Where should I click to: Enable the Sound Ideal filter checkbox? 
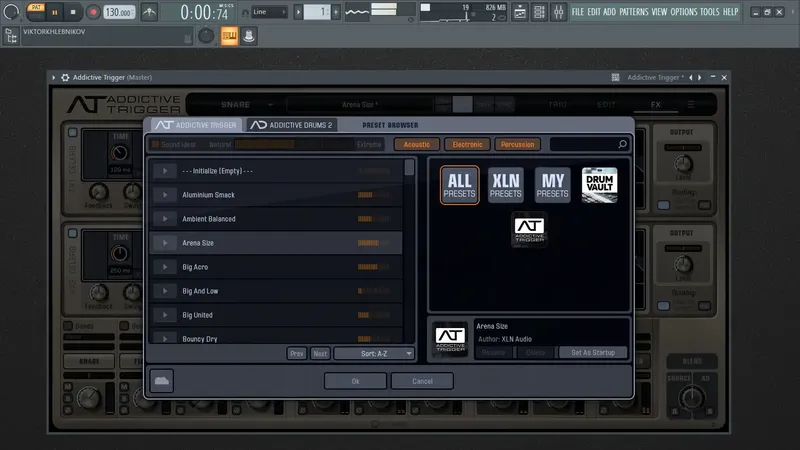(155, 144)
